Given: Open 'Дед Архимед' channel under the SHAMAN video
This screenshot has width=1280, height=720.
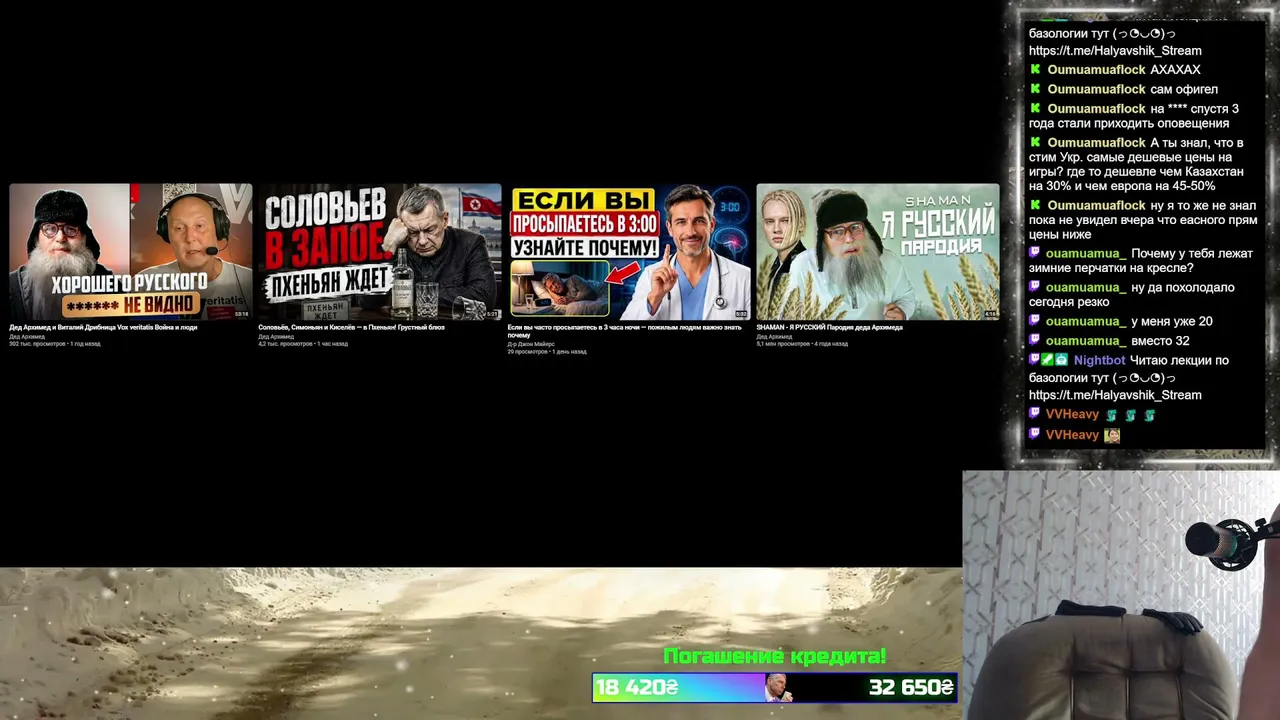Looking at the screenshot, I should point(774,336).
